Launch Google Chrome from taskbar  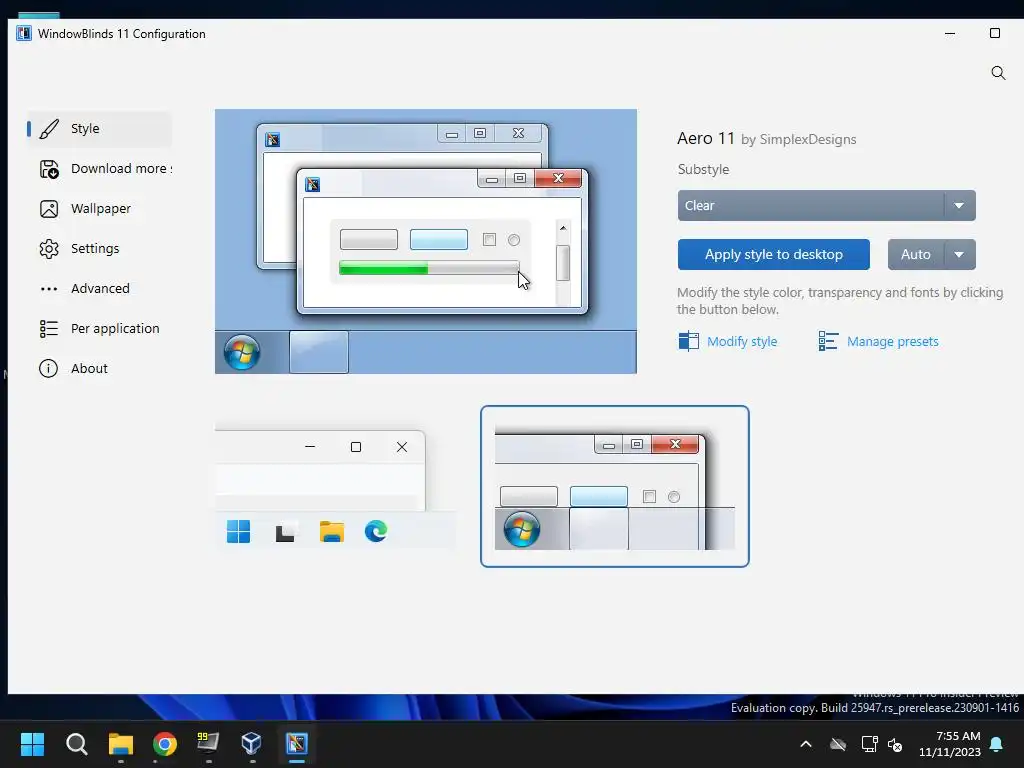point(165,744)
